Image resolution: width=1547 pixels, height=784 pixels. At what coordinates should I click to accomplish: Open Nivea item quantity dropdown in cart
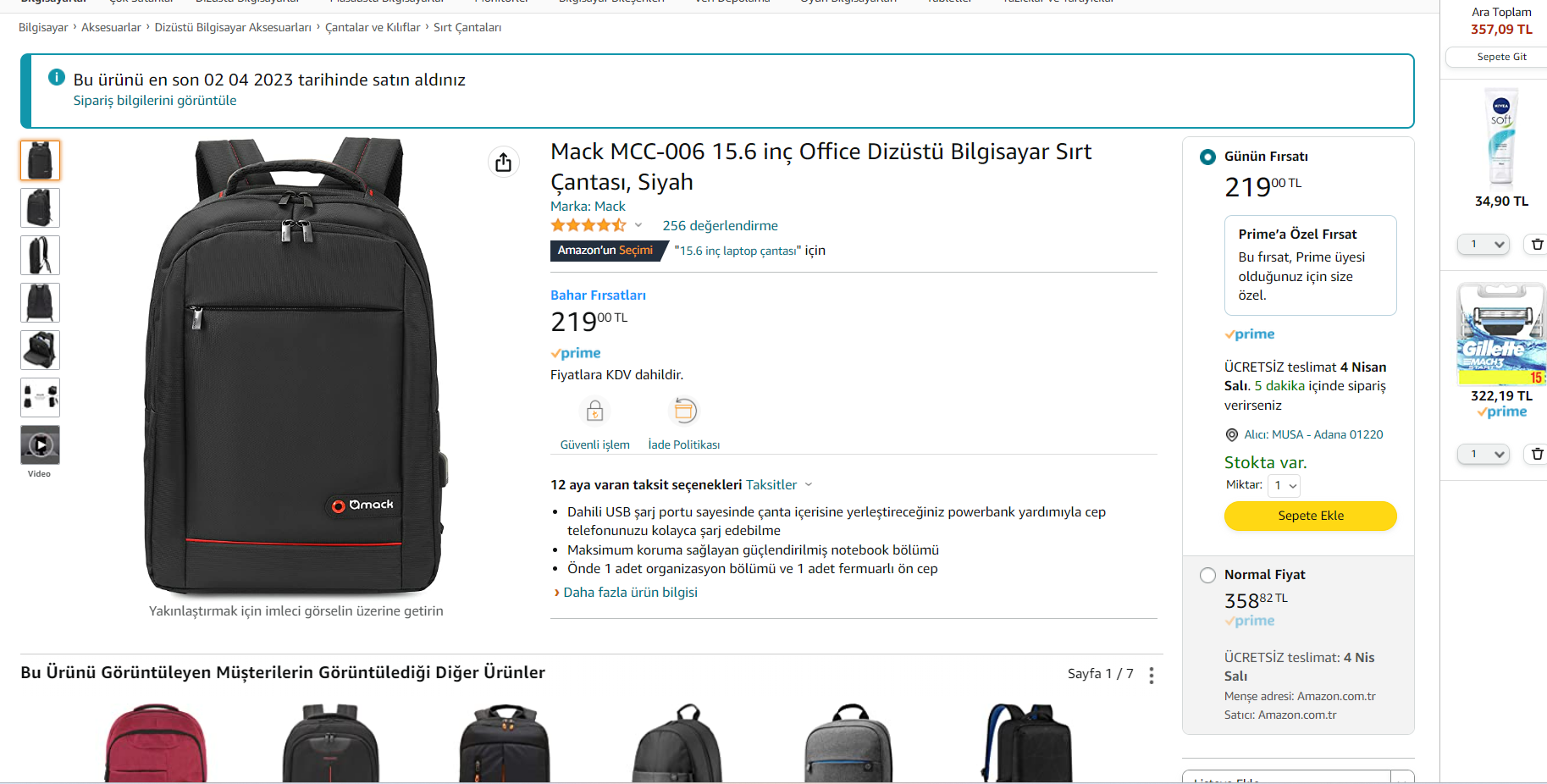[x=1483, y=244]
